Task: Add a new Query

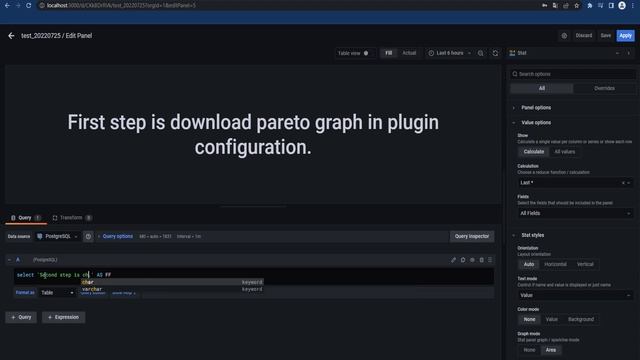Action: click(21, 318)
